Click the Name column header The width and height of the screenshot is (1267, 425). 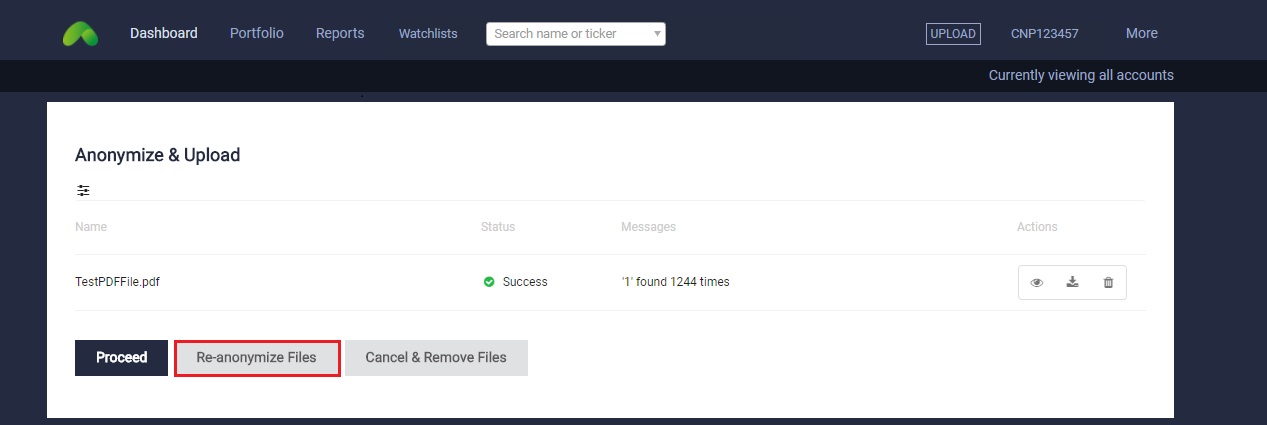[91, 227]
